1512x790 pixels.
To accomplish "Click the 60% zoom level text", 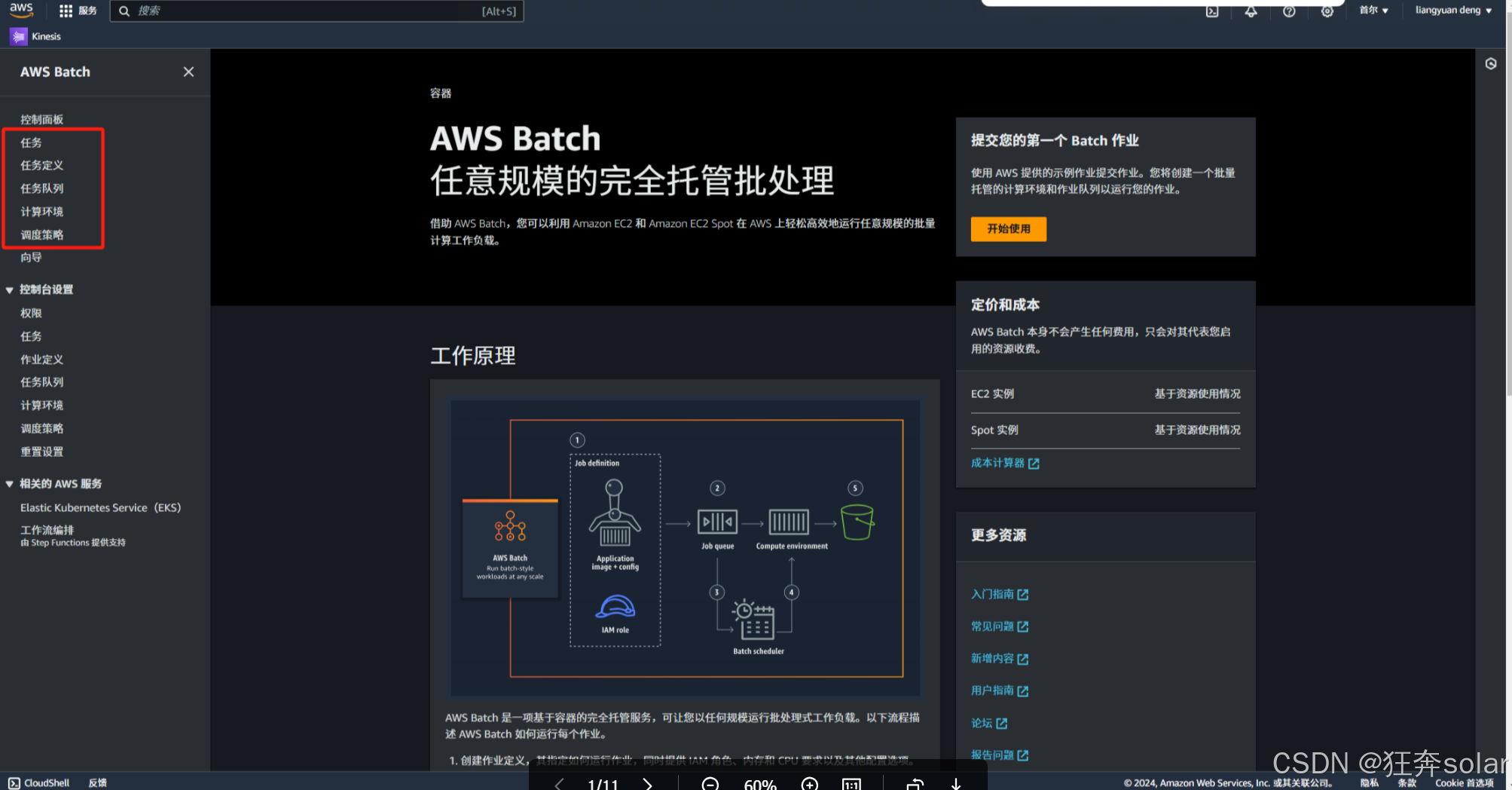I will point(760,784).
